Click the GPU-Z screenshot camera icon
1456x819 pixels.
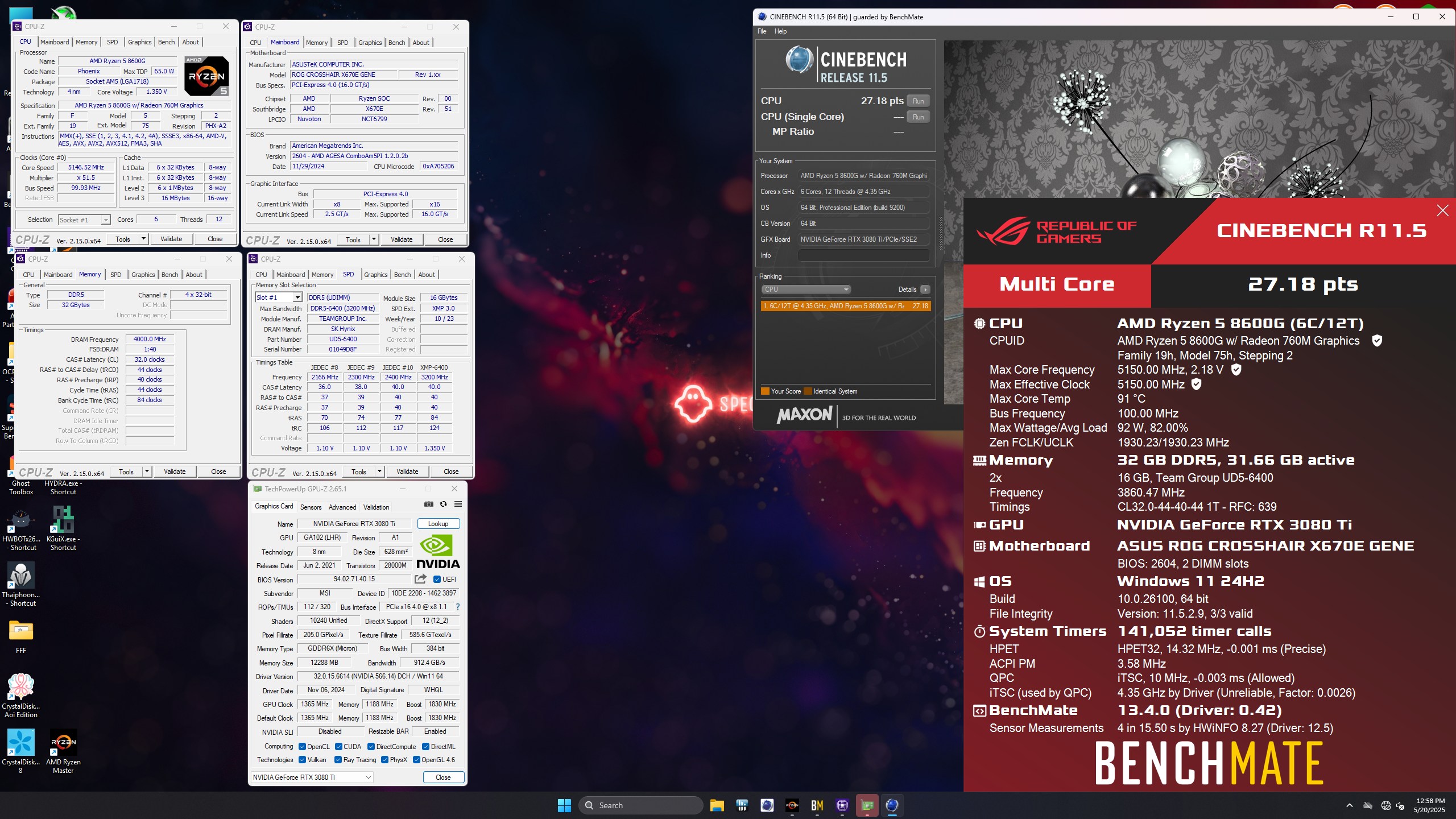click(x=429, y=504)
